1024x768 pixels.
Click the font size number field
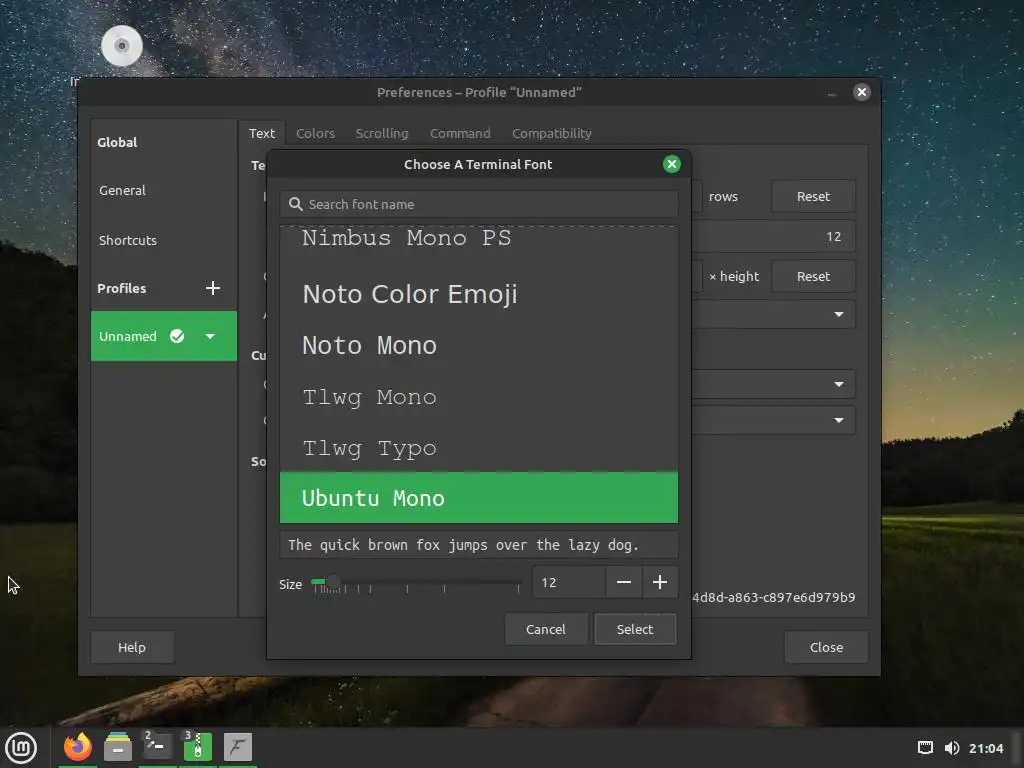[569, 583]
